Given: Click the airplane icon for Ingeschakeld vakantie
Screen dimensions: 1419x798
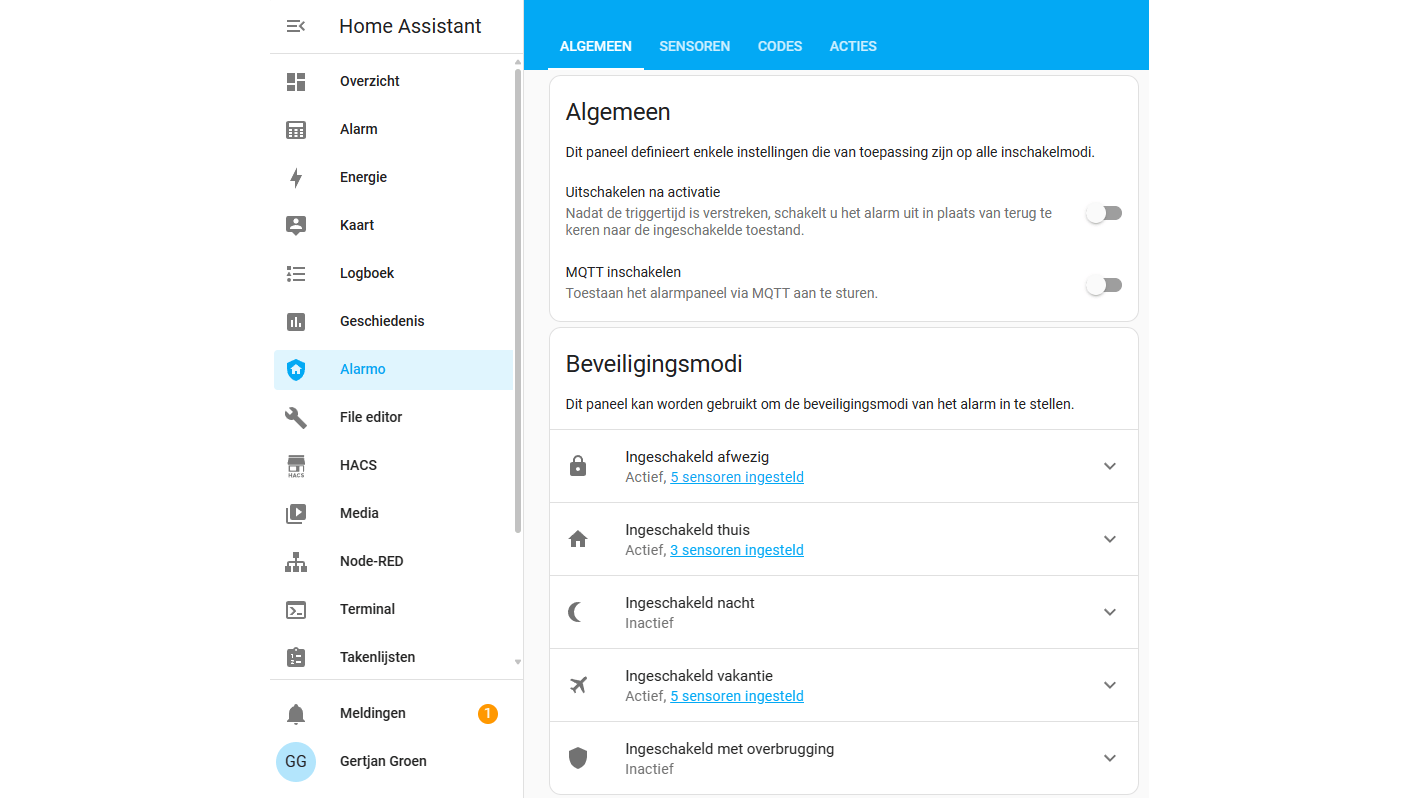Looking at the screenshot, I should (578, 685).
